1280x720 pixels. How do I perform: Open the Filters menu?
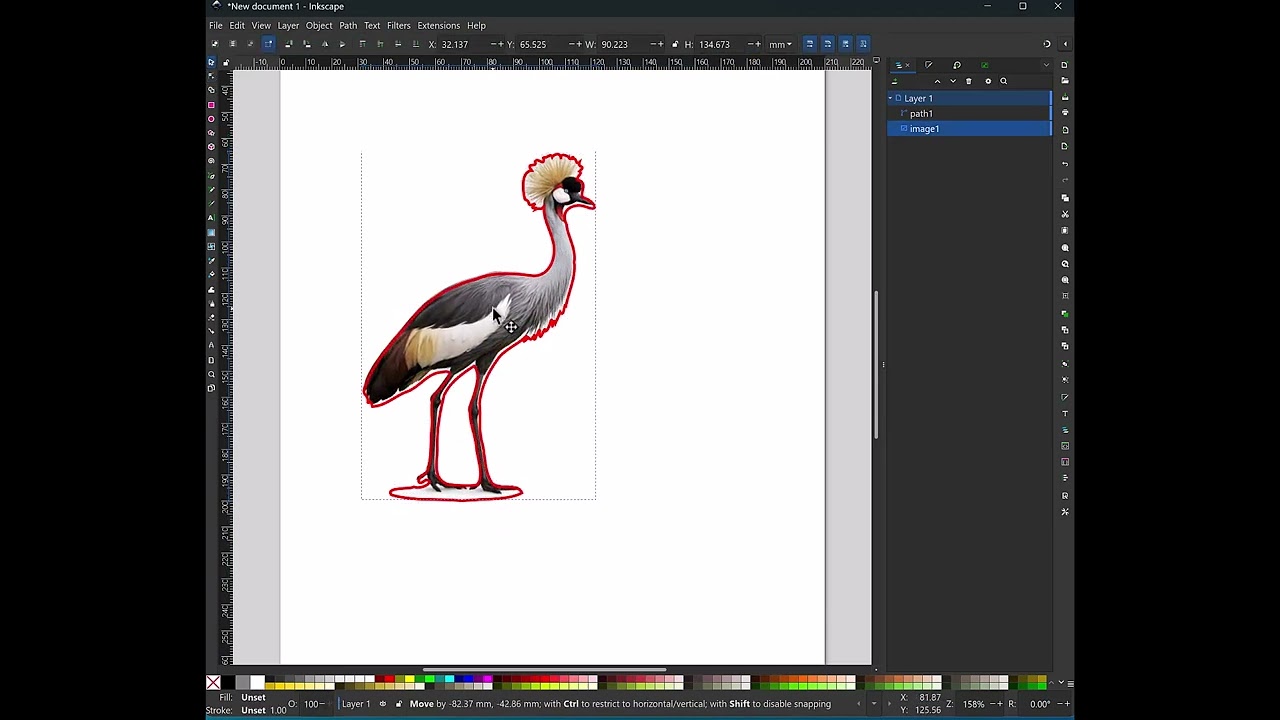coord(399,26)
